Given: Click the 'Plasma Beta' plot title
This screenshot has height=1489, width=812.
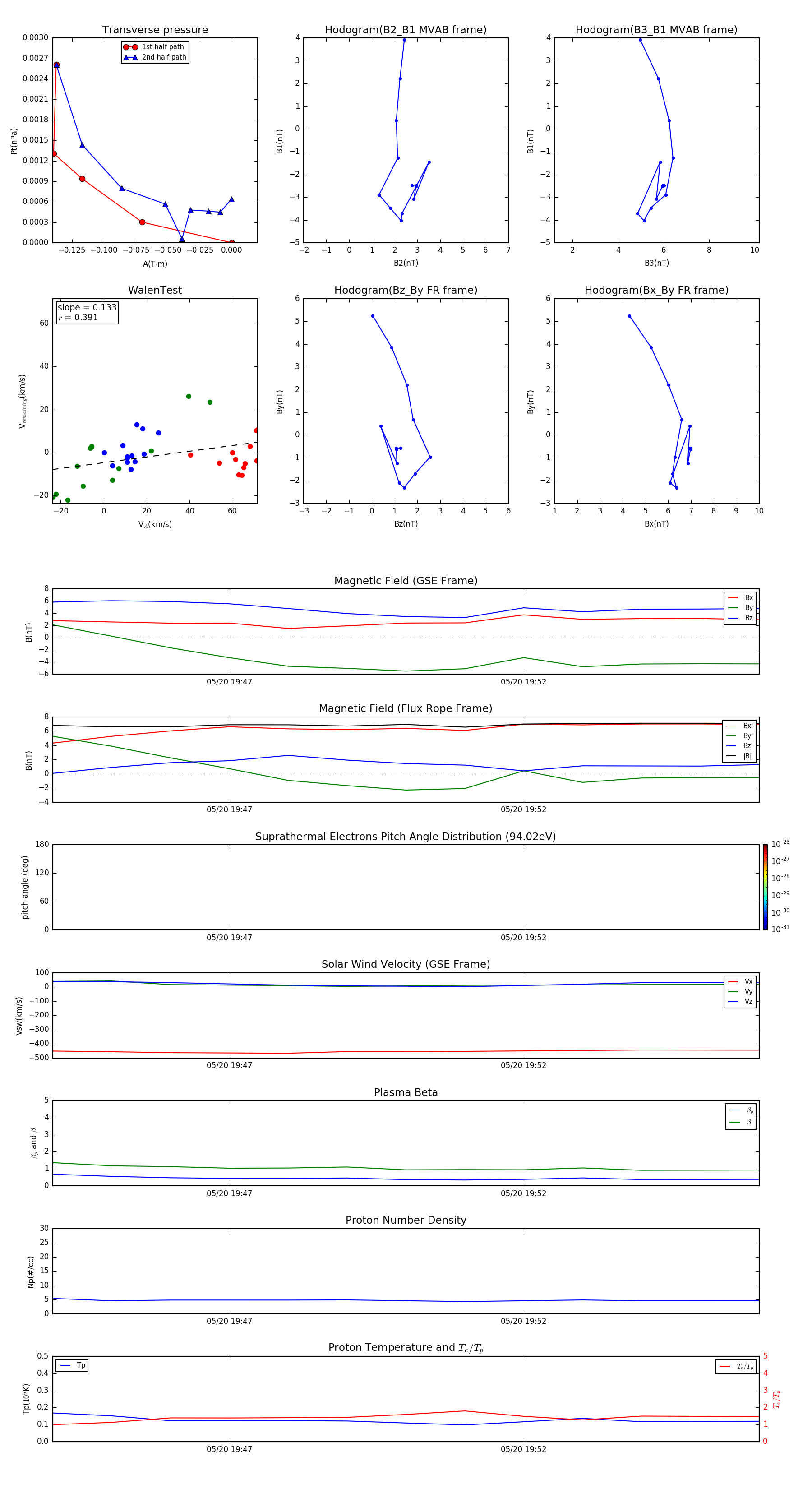Looking at the screenshot, I should [406, 1093].
